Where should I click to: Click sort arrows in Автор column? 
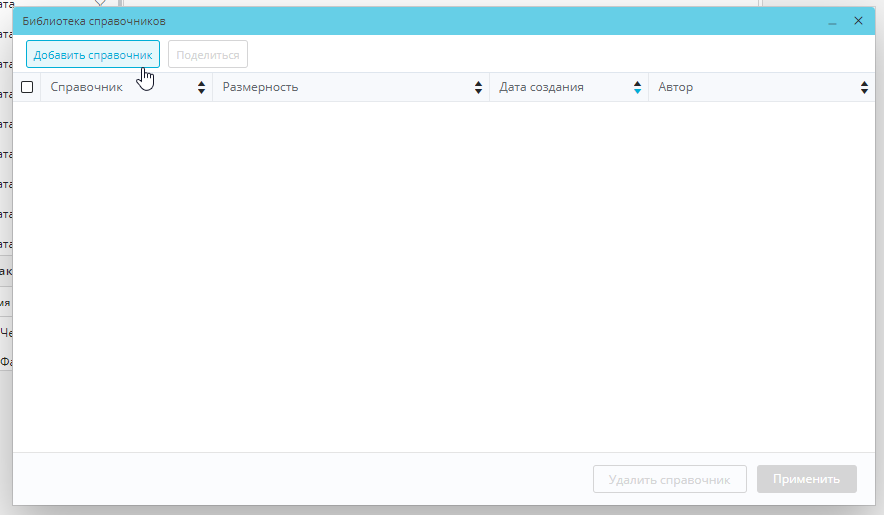point(864,88)
